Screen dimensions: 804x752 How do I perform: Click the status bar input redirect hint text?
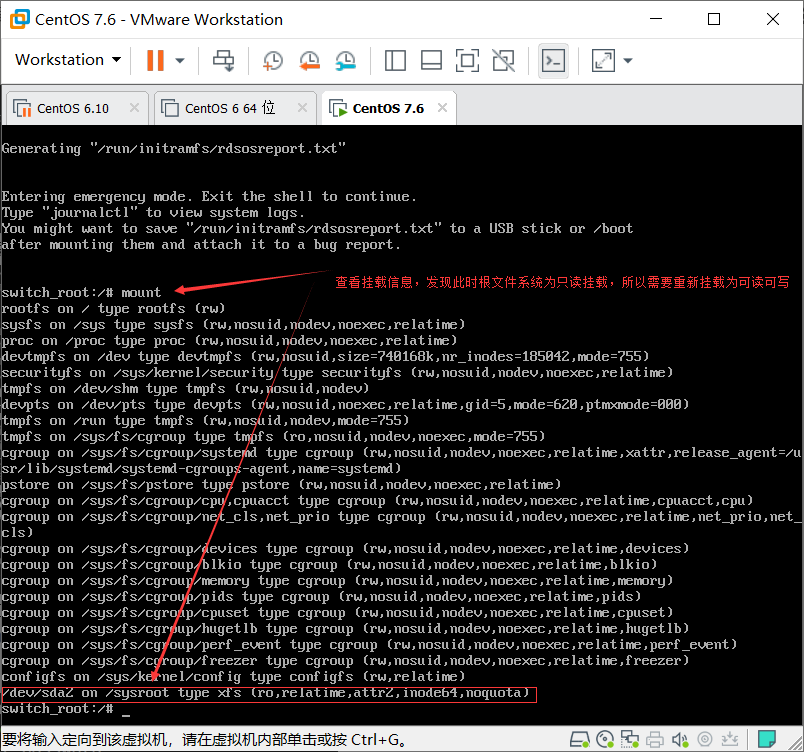pyautogui.click(x=205, y=739)
